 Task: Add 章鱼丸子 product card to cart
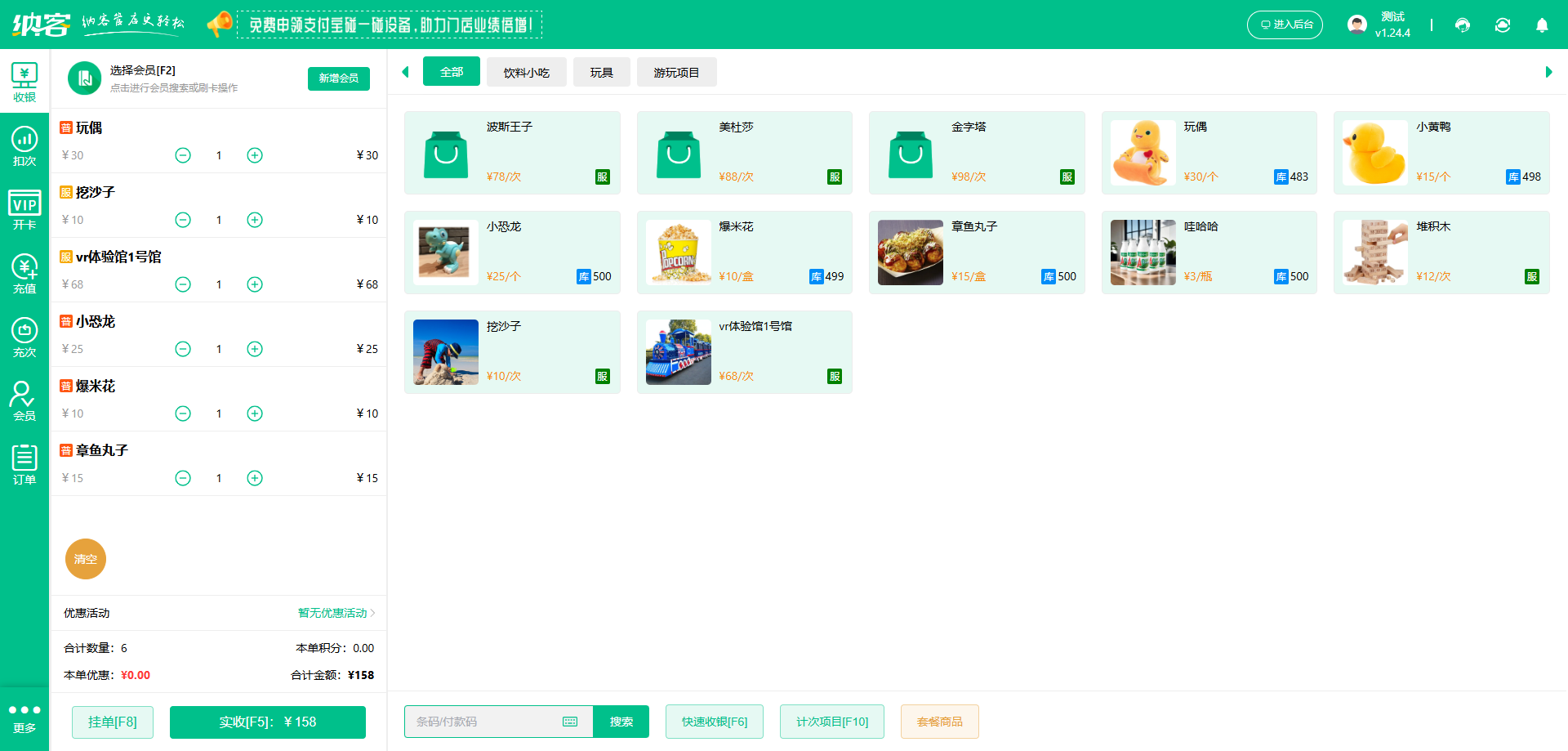point(977,253)
